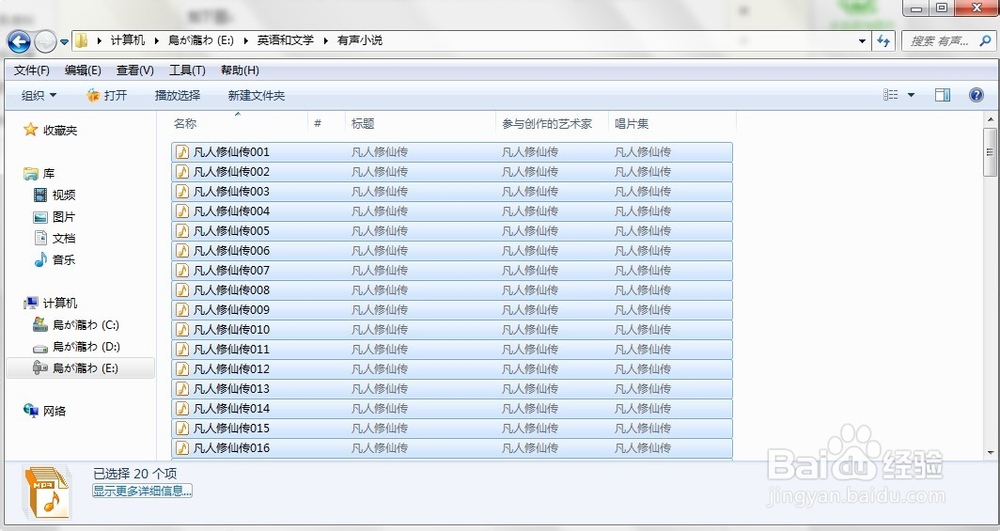The width and height of the screenshot is (1000, 531).
Task: Click the music icon of 凡人修仙传012
Action: tap(182, 369)
